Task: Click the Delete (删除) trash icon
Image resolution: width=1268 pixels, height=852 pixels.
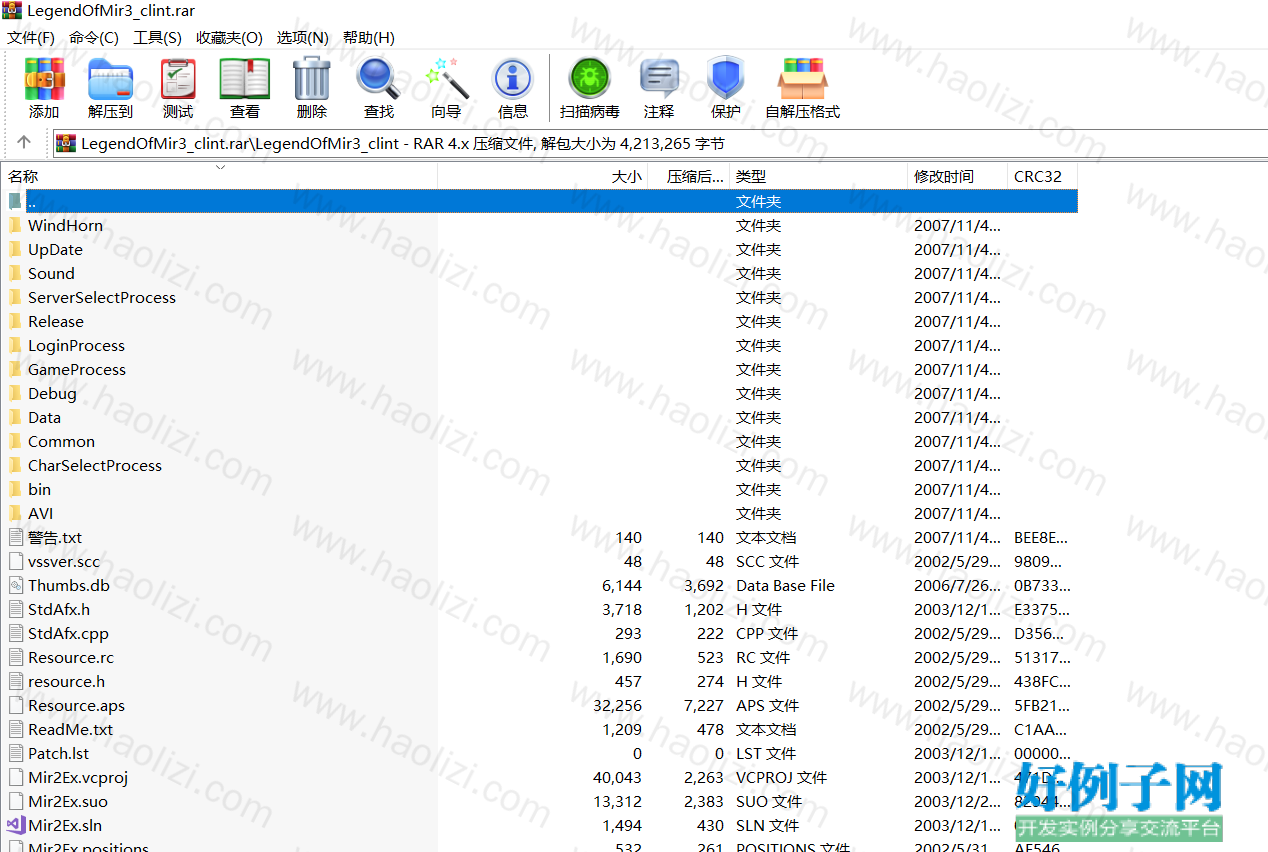Action: [x=312, y=79]
